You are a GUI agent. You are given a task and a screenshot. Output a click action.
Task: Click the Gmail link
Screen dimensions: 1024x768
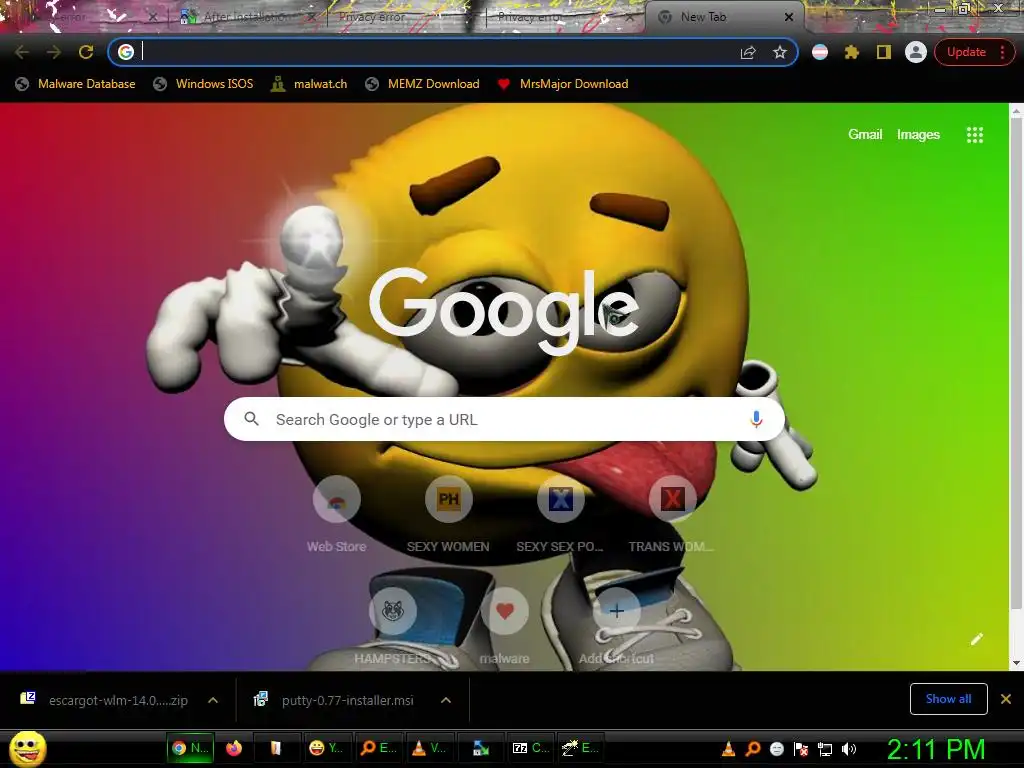[x=865, y=135]
